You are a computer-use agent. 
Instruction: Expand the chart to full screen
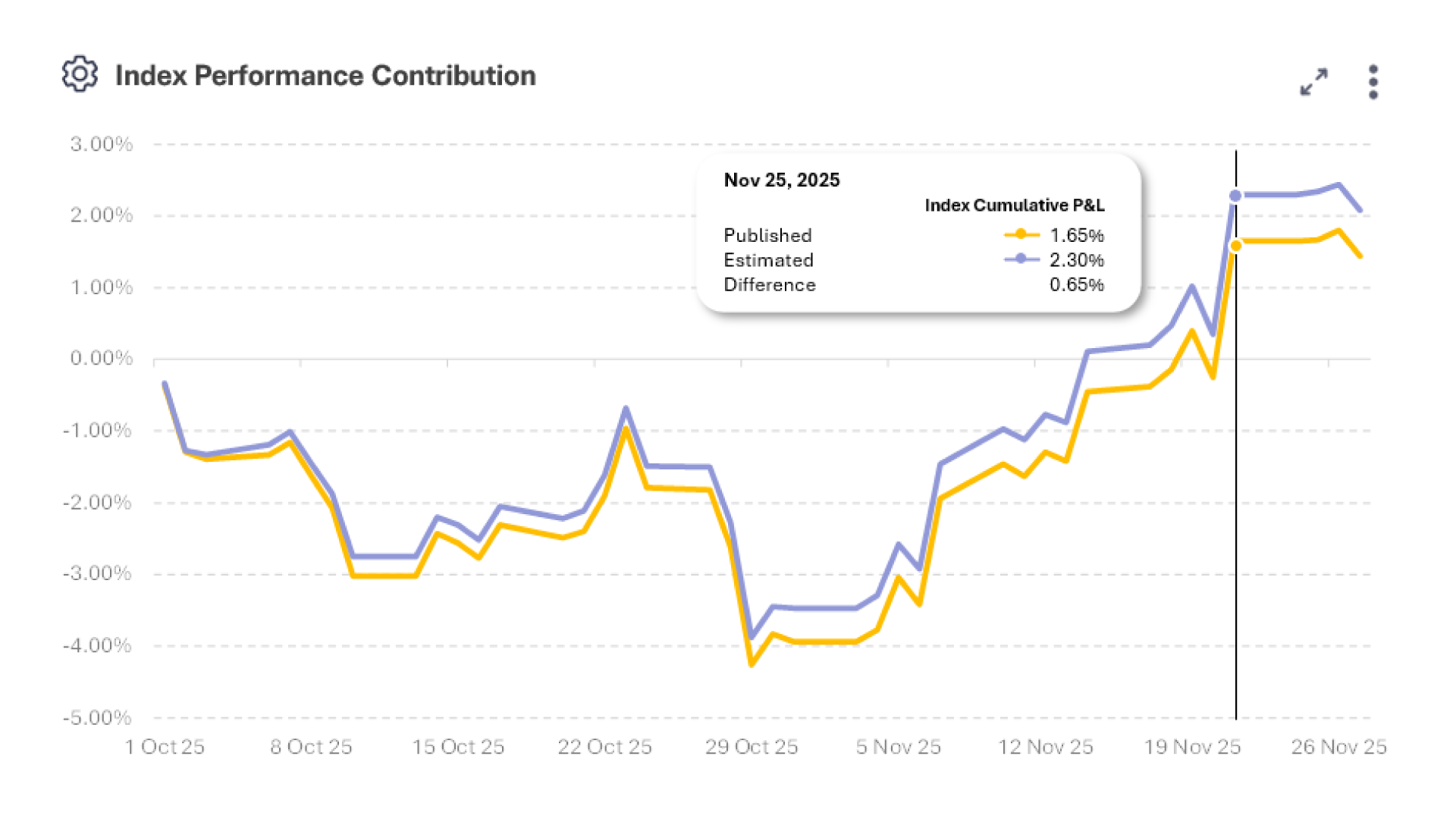pos(1313,82)
